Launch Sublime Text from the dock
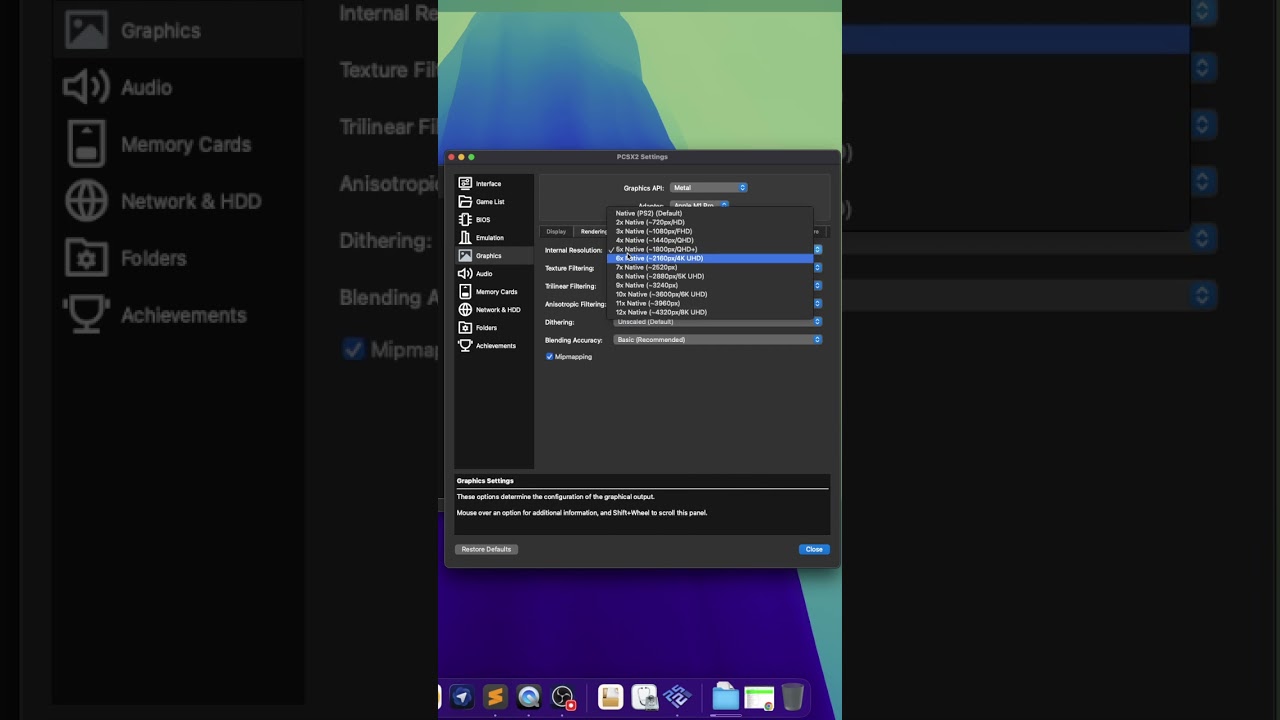This screenshot has height=720, width=1280. pos(495,697)
